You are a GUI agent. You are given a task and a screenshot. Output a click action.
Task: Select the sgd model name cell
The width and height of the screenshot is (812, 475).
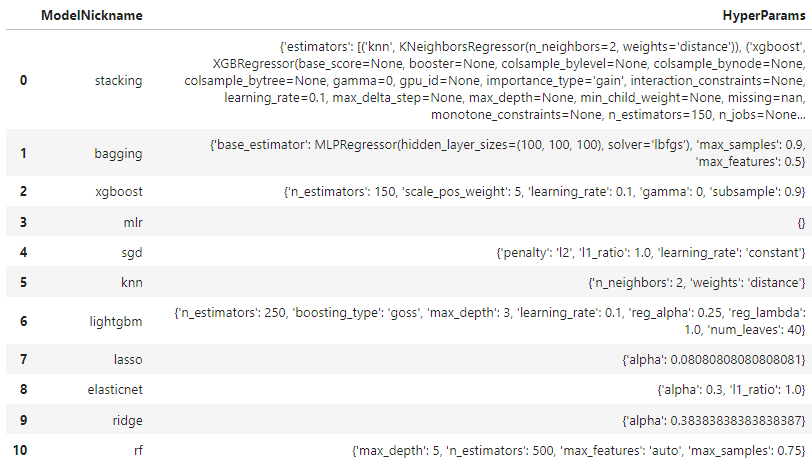tap(130, 254)
